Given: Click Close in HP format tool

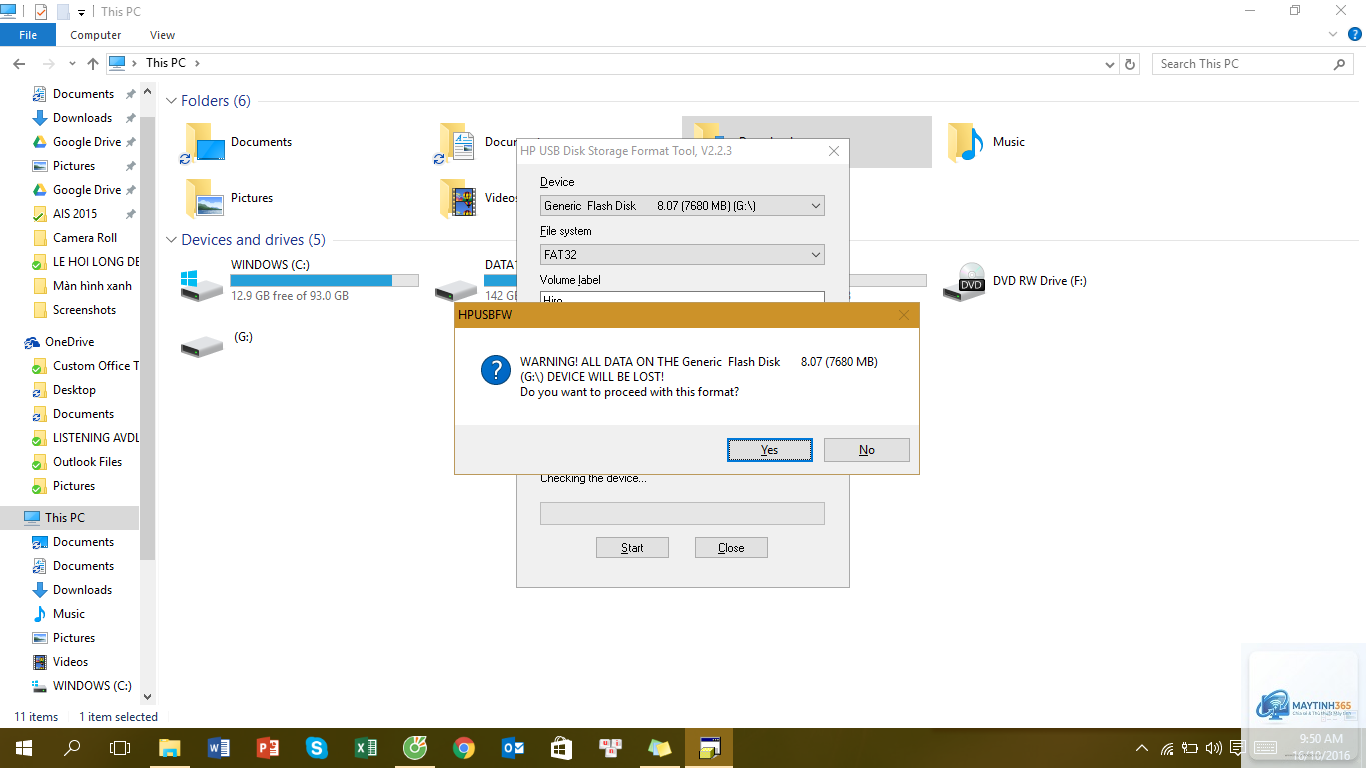Looking at the screenshot, I should 731,548.
